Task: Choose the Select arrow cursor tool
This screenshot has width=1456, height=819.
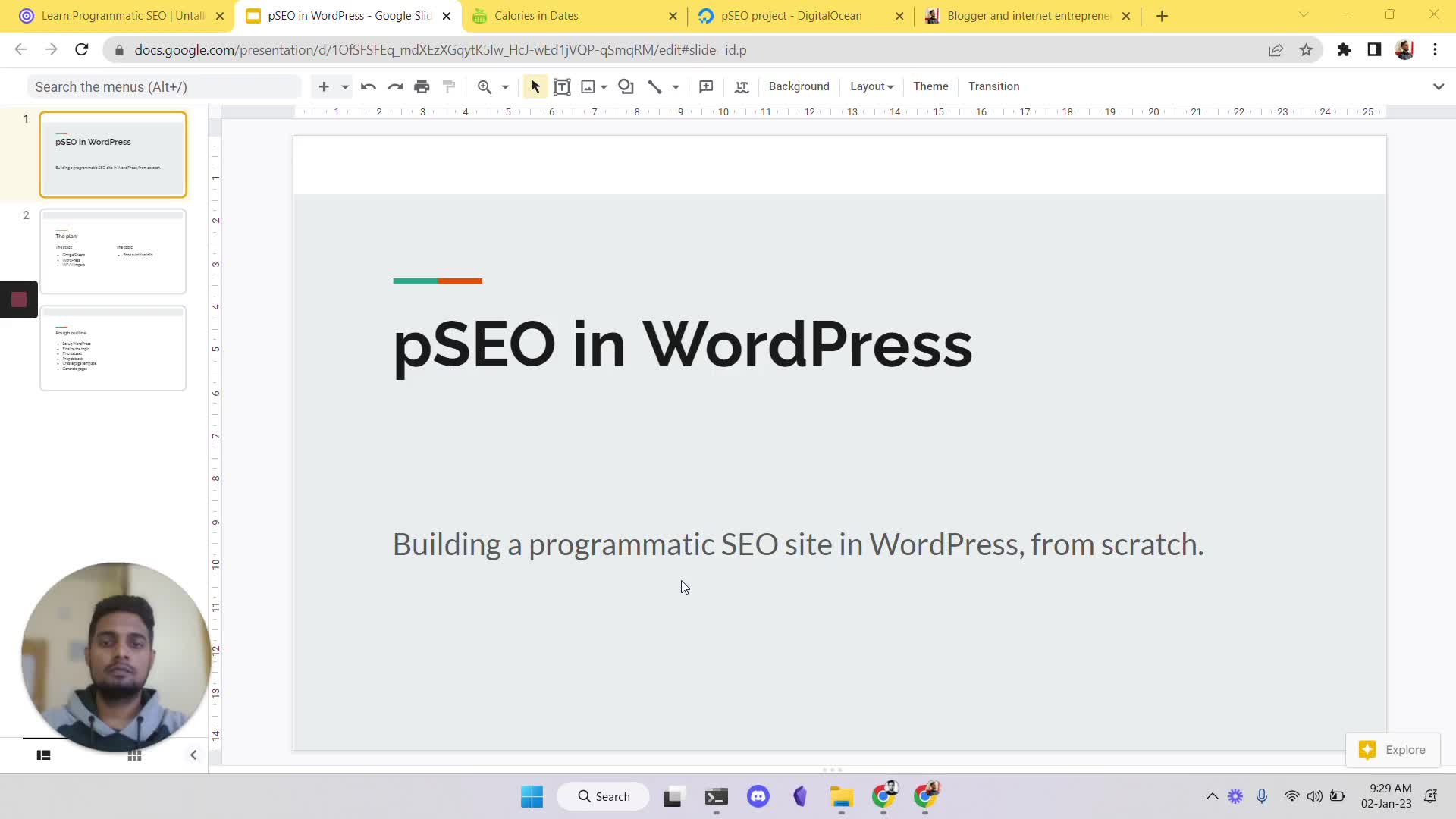Action: [x=535, y=86]
